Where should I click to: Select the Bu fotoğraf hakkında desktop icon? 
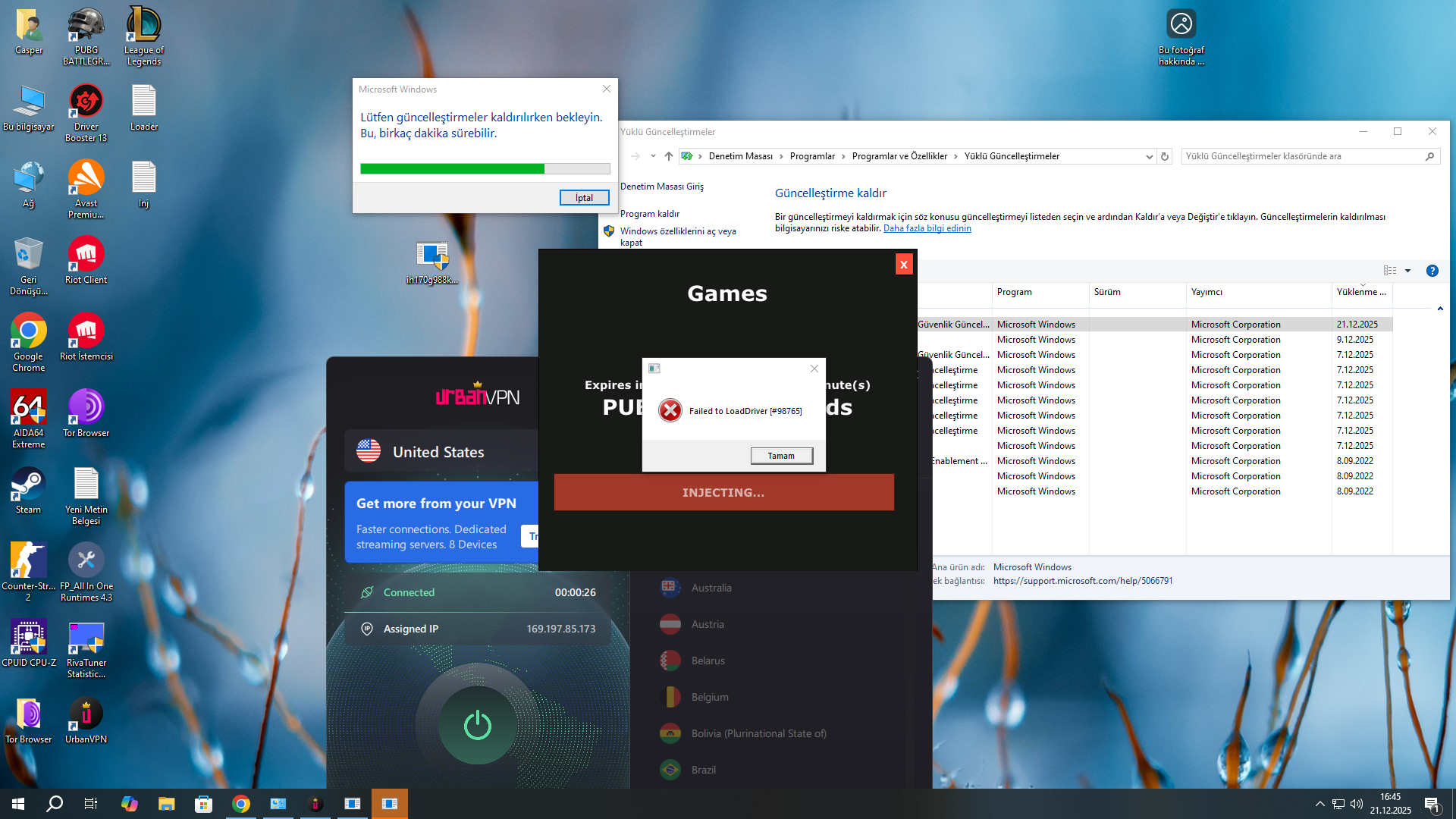coord(1181,36)
